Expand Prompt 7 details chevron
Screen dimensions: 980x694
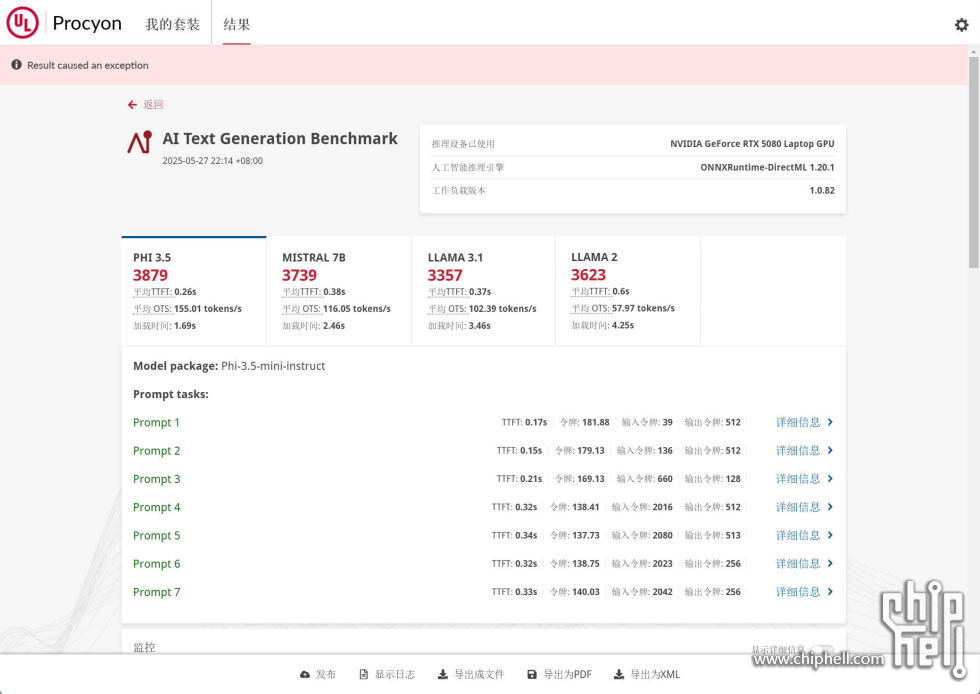[x=830, y=591]
